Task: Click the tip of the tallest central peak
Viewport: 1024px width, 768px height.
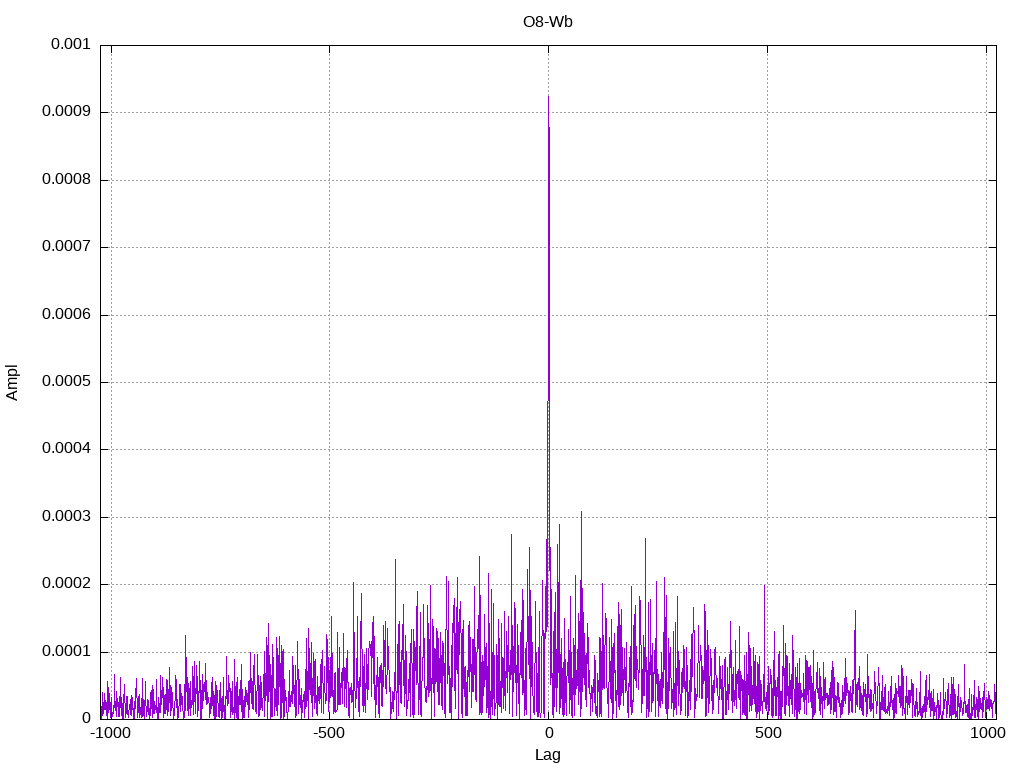Action: 548,96
